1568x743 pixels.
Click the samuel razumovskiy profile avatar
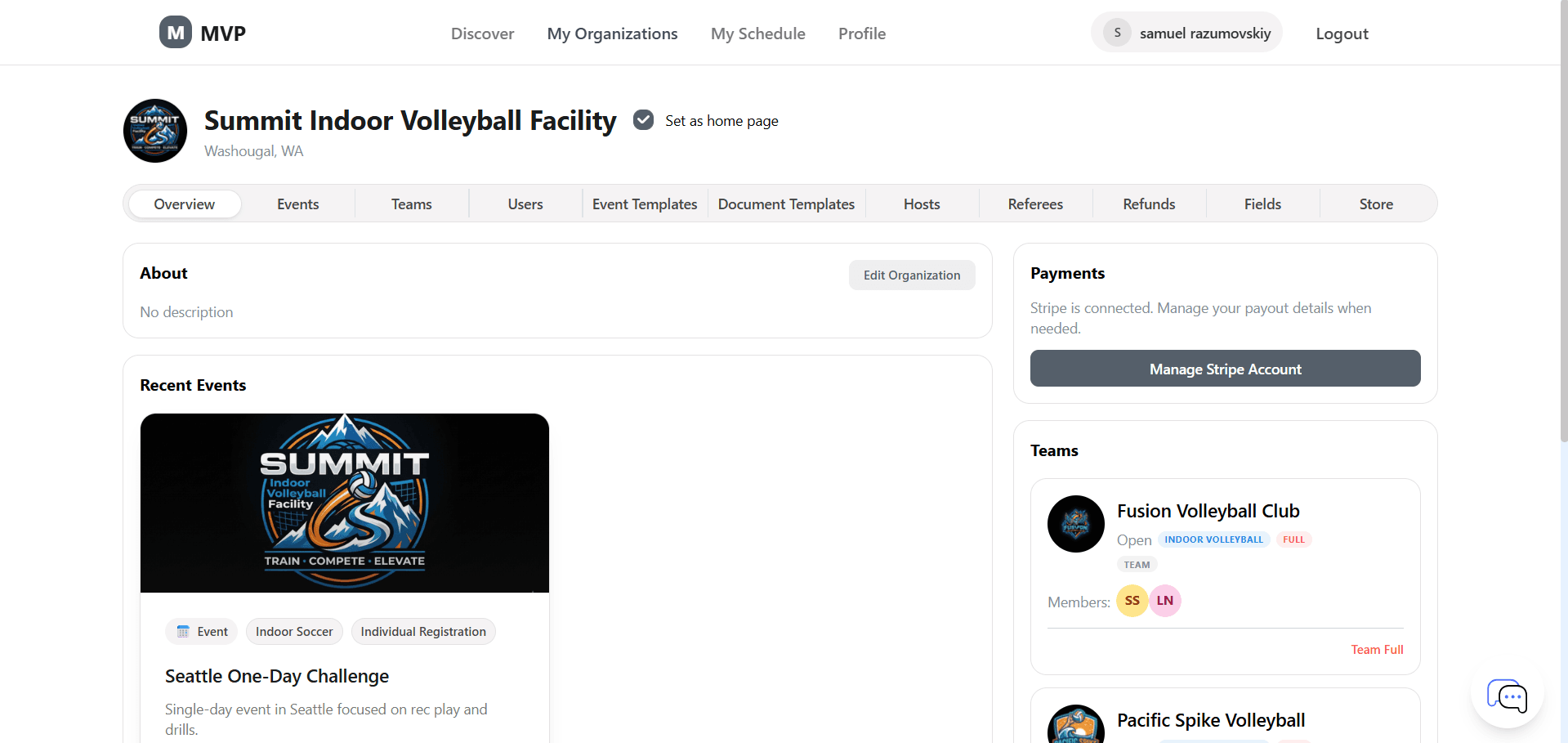(1117, 32)
